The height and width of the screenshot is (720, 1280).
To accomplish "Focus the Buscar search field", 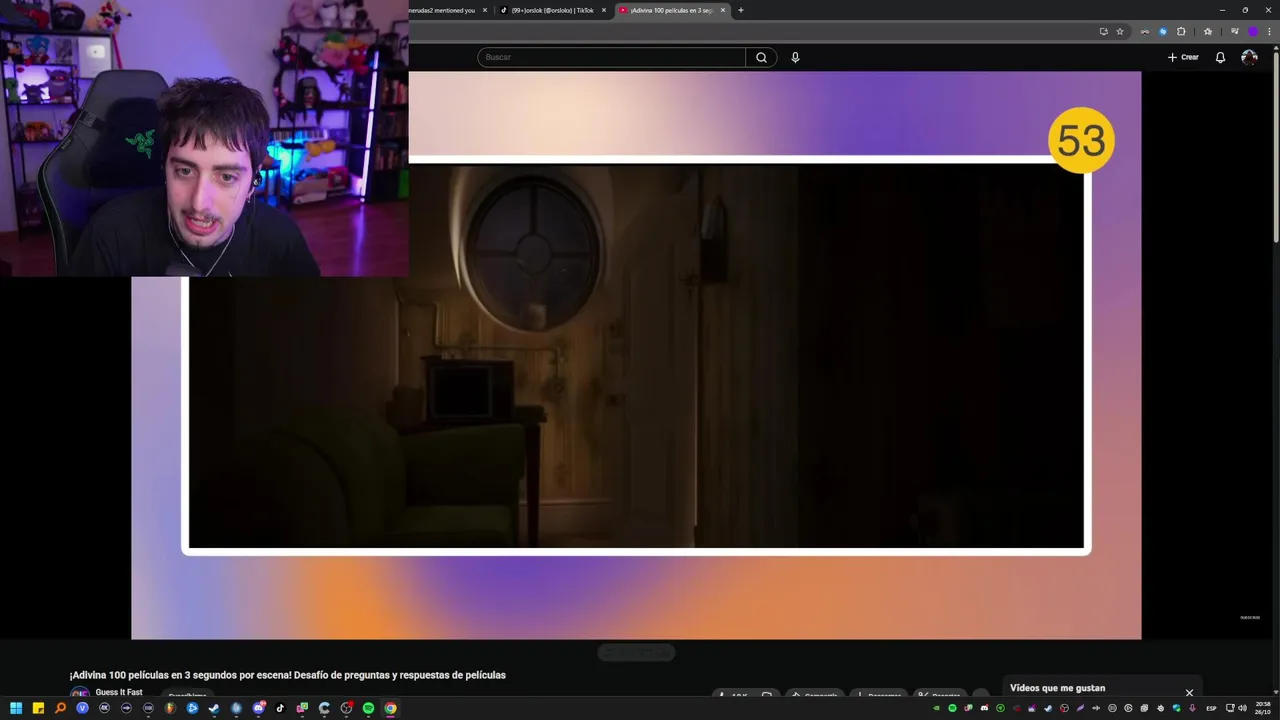I will pyautogui.click(x=612, y=57).
